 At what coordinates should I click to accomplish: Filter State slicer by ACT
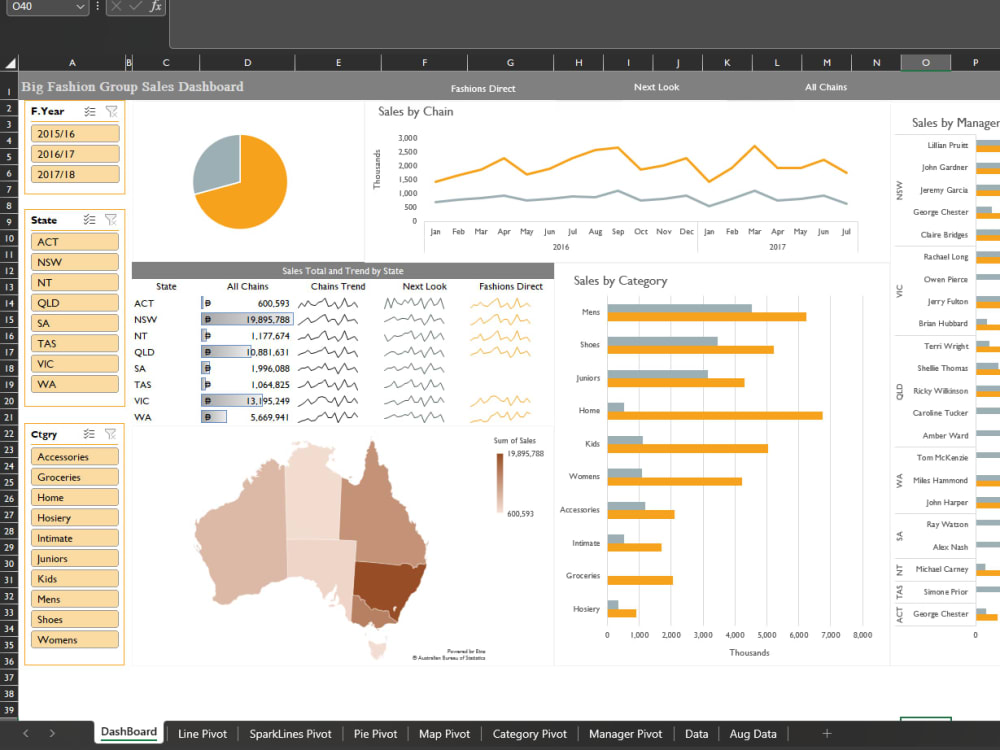pos(75,242)
